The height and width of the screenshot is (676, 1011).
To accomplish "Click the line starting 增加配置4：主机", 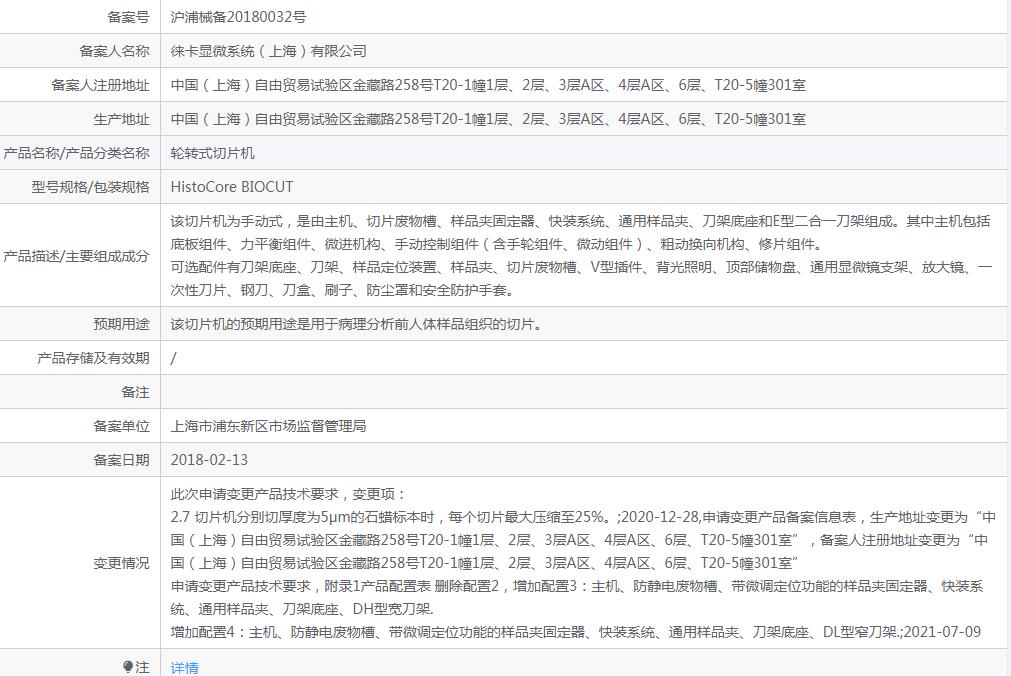I will (576, 632).
